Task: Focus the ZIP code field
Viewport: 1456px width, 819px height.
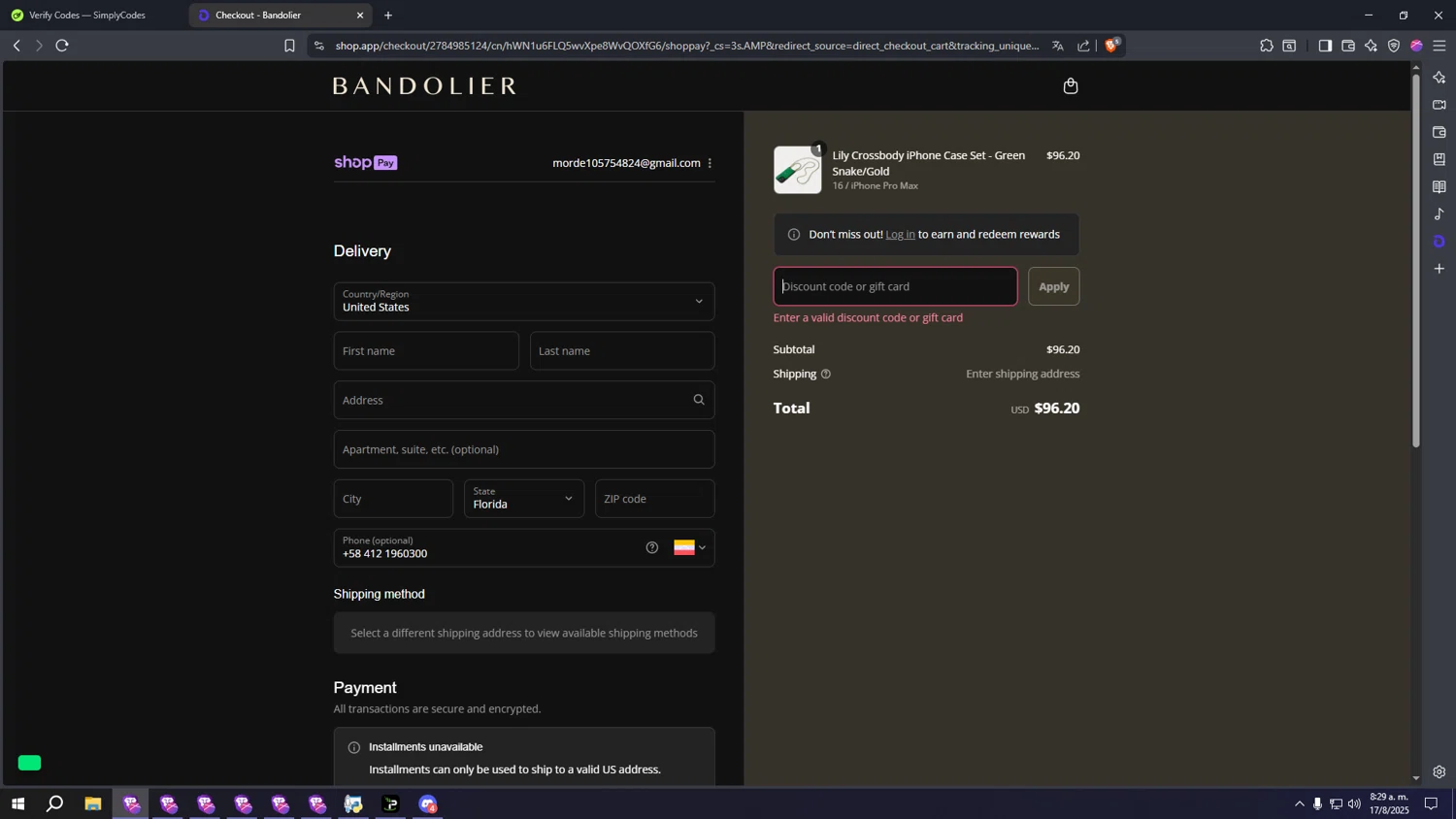Action: click(655, 499)
